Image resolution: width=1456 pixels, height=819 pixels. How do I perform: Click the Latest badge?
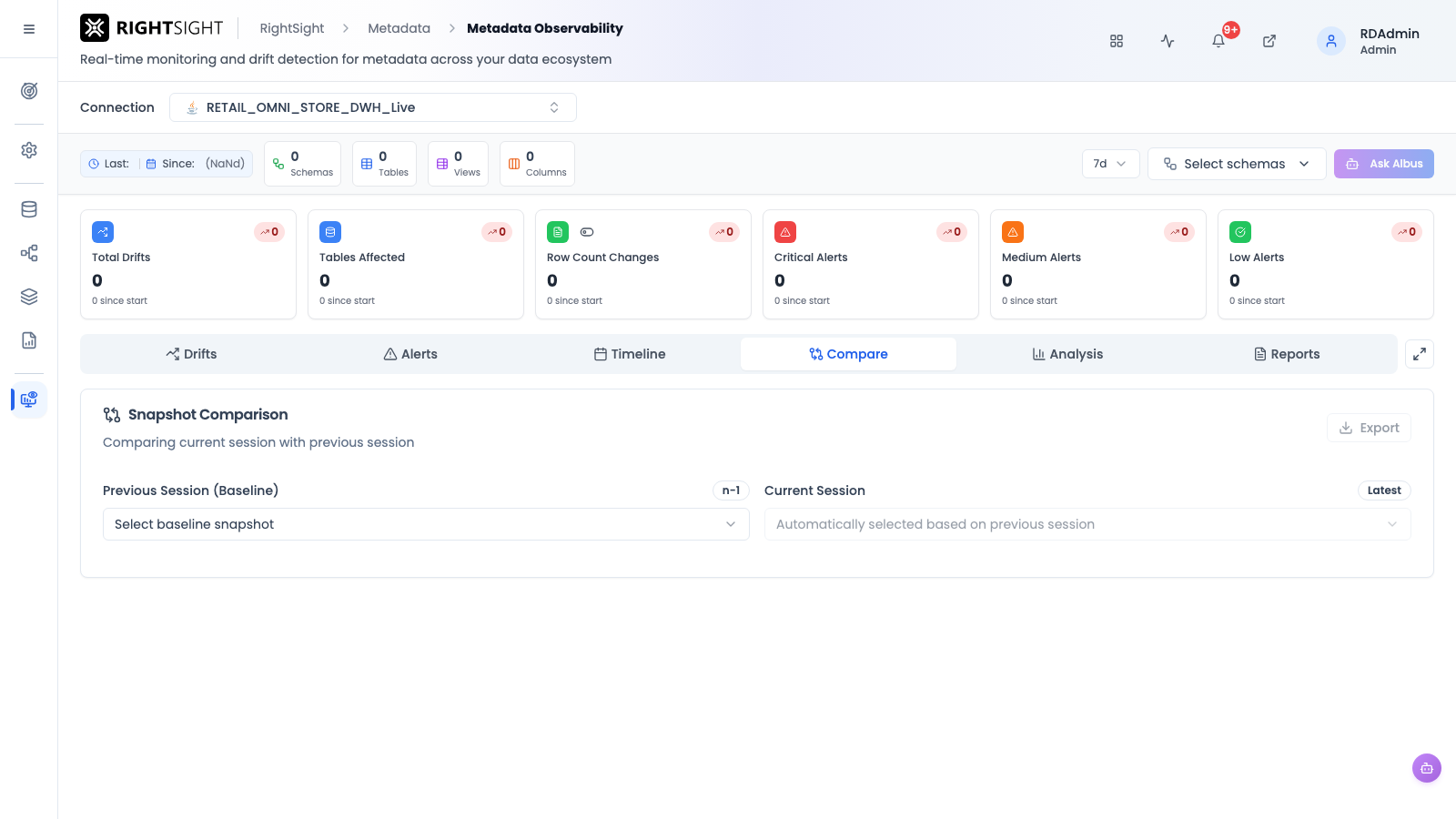1384,490
